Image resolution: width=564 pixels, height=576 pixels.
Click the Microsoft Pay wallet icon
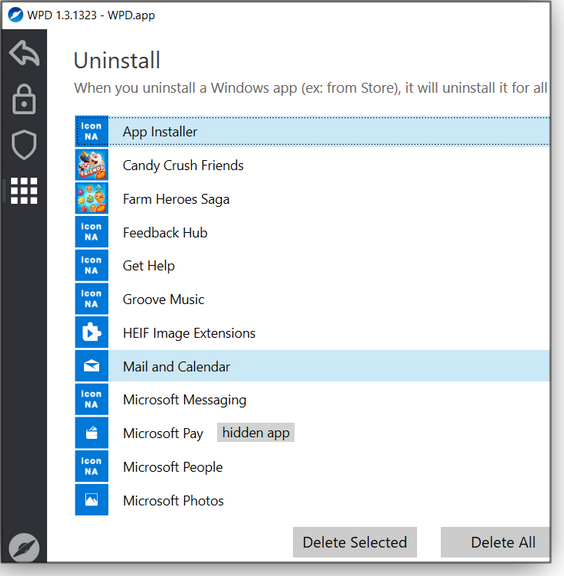(92, 433)
